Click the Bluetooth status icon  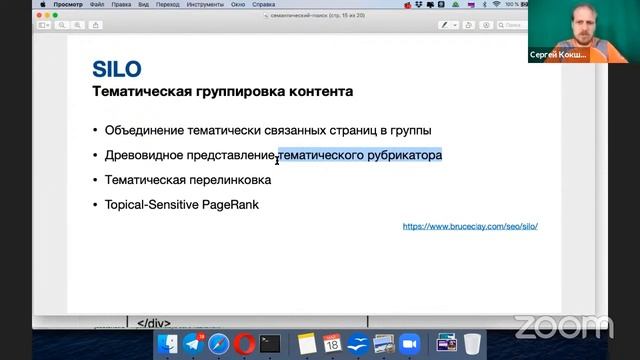484,4
